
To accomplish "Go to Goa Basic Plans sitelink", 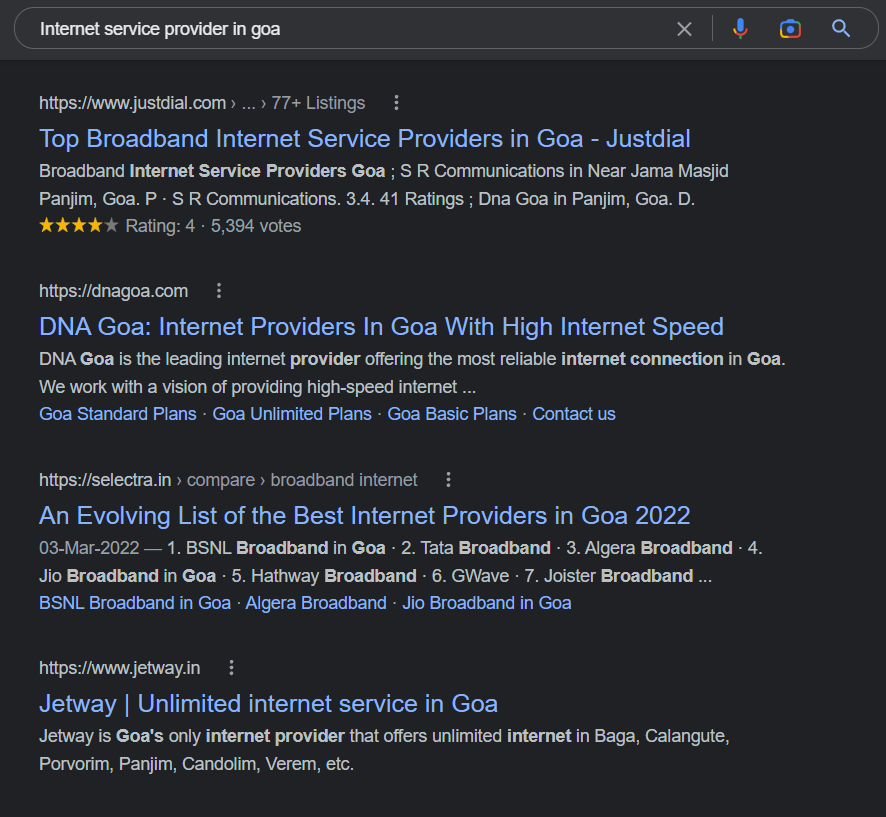I will pos(452,414).
